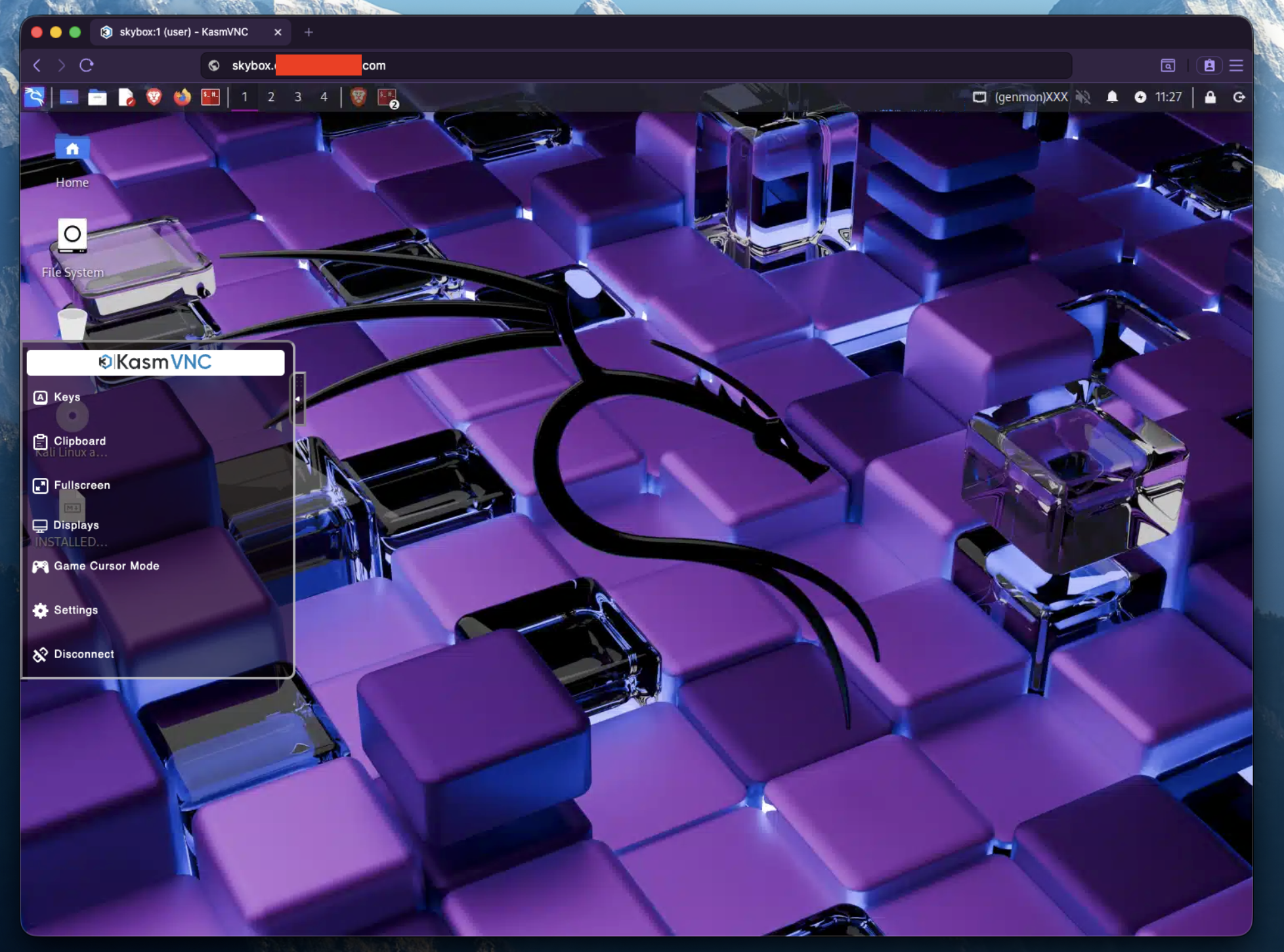The width and height of the screenshot is (1284, 952).
Task: Click the log out icon in panel
Action: (x=1239, y=97)
